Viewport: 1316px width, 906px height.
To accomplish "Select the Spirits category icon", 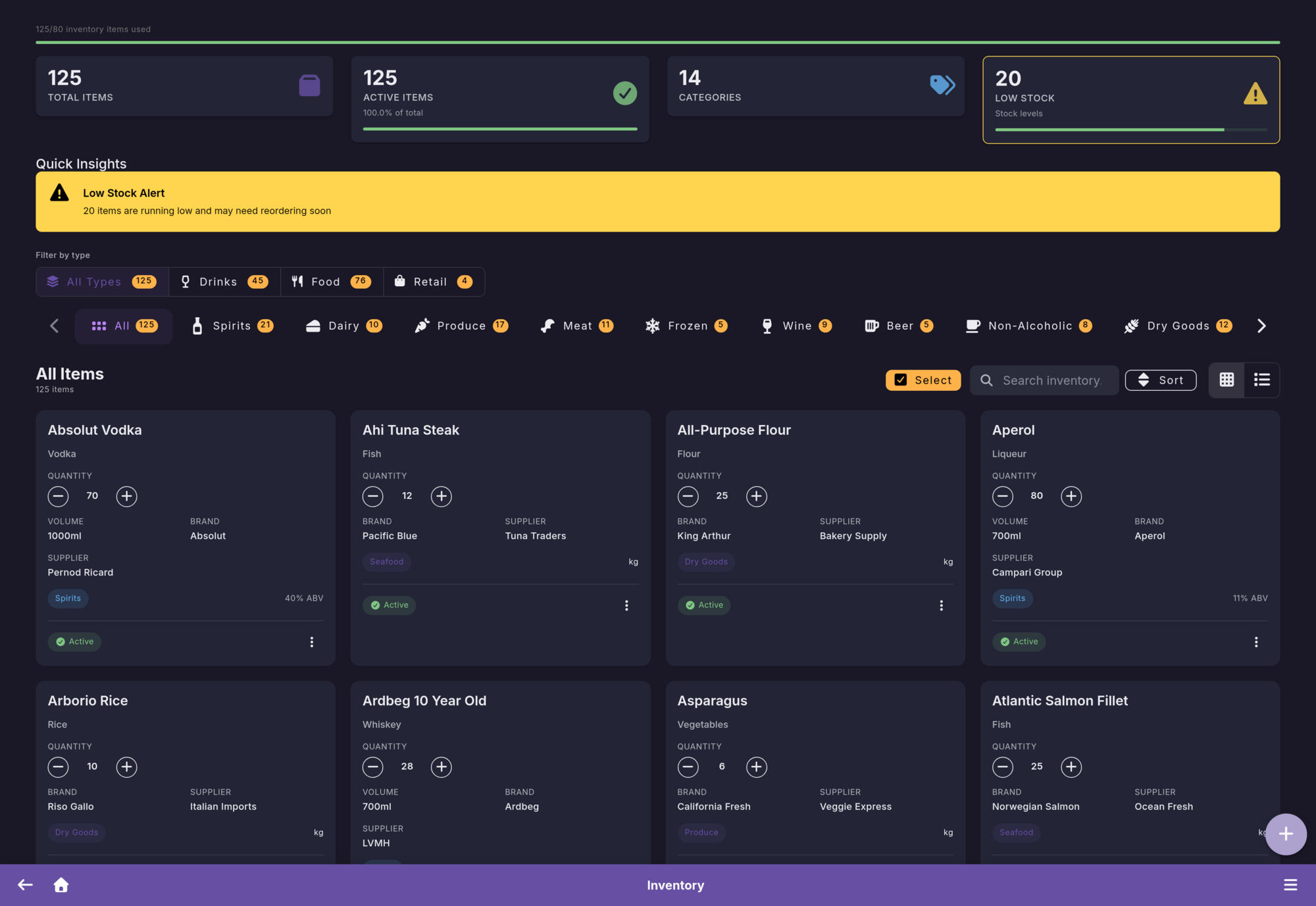I will [197, 326].
